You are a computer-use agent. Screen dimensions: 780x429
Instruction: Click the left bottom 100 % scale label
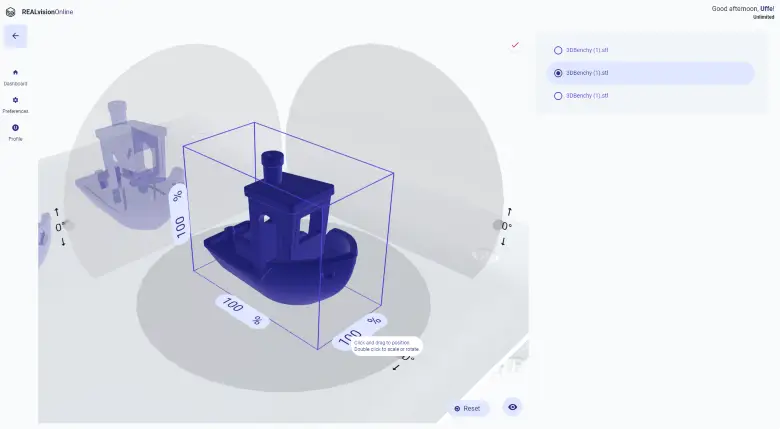point(242,312)
